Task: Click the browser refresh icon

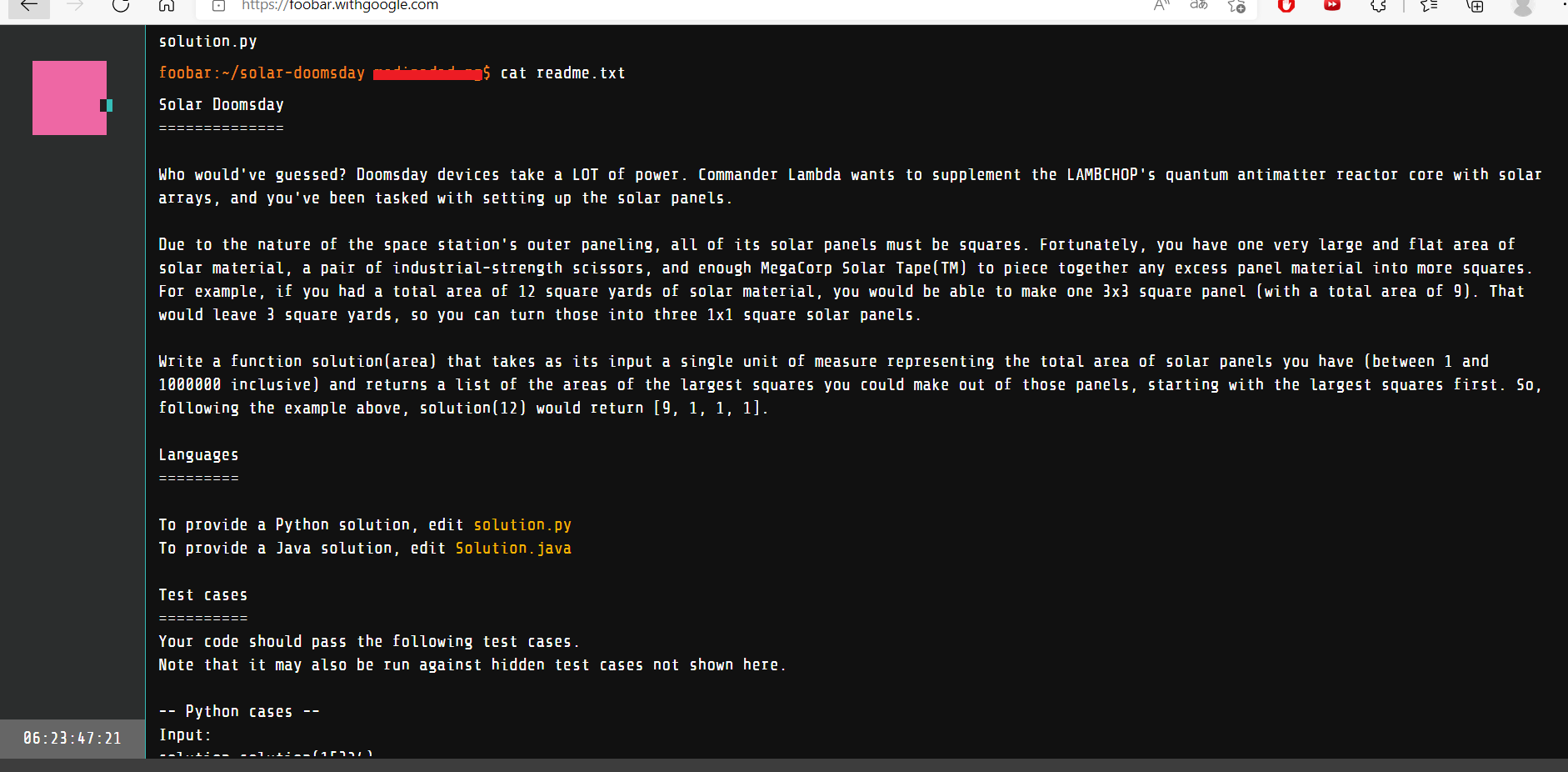Action: [121, 6]
